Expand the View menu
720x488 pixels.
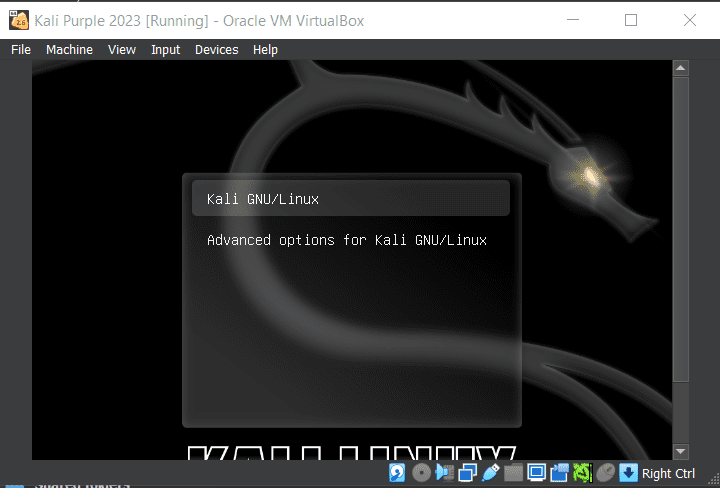pos(122,50)
